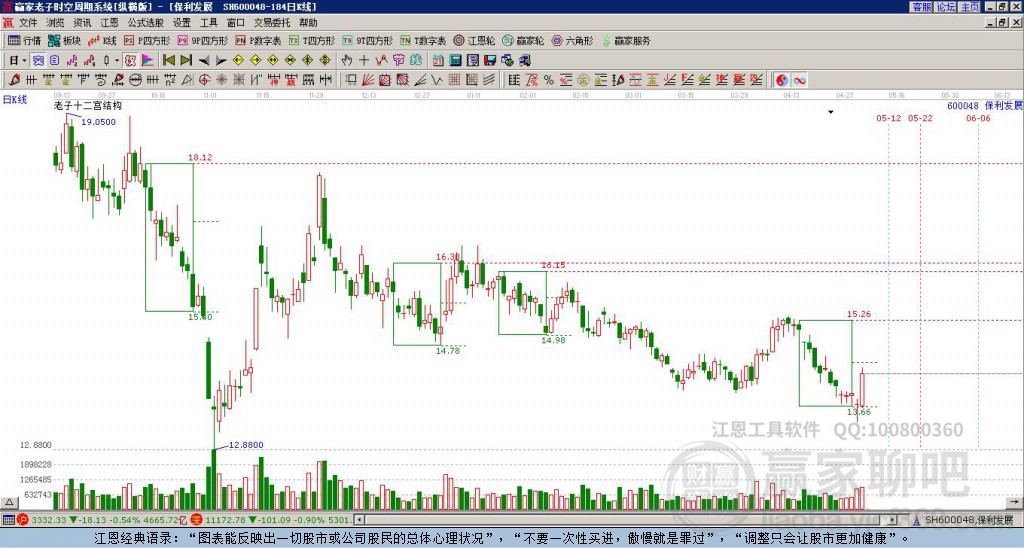The image size is (1024, 548).
Task: Open the 六角形 tool
Action: [x=572, y=40]
